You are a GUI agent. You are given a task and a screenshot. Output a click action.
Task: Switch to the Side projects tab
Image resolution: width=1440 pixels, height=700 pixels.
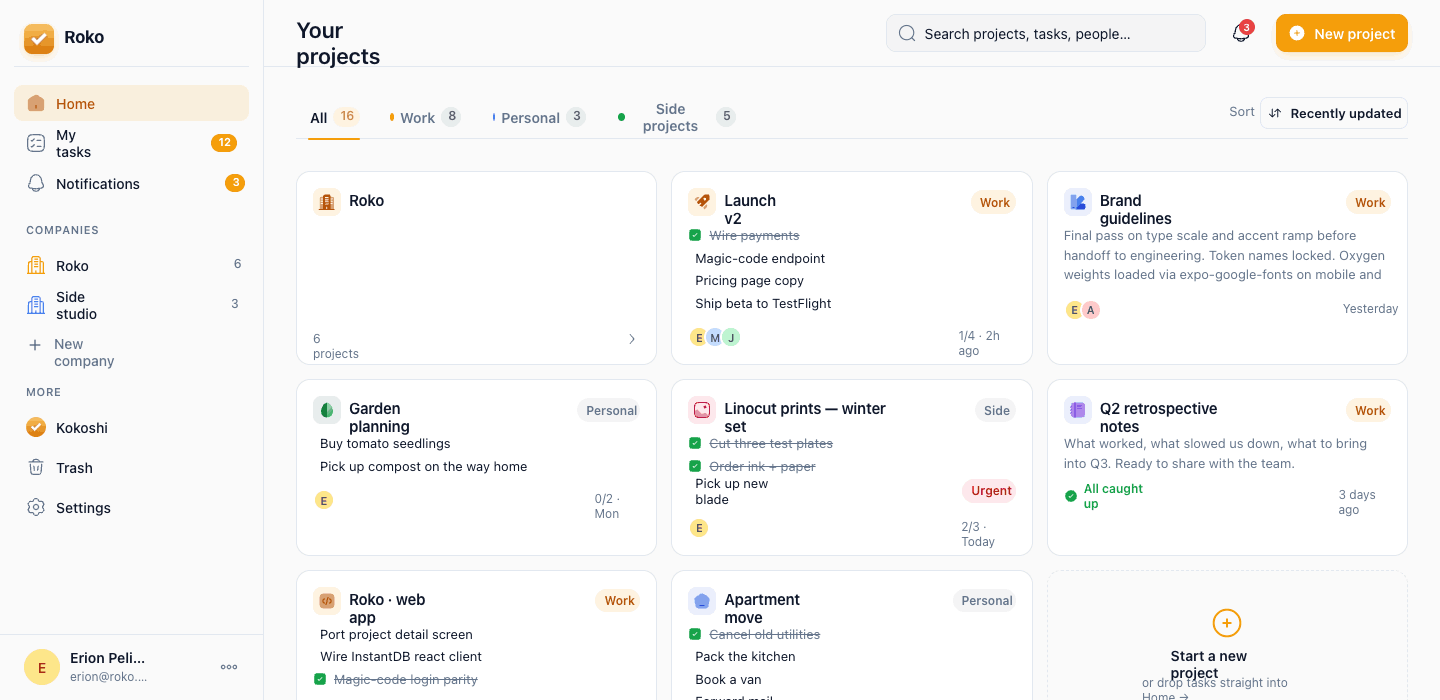point(676,117)
